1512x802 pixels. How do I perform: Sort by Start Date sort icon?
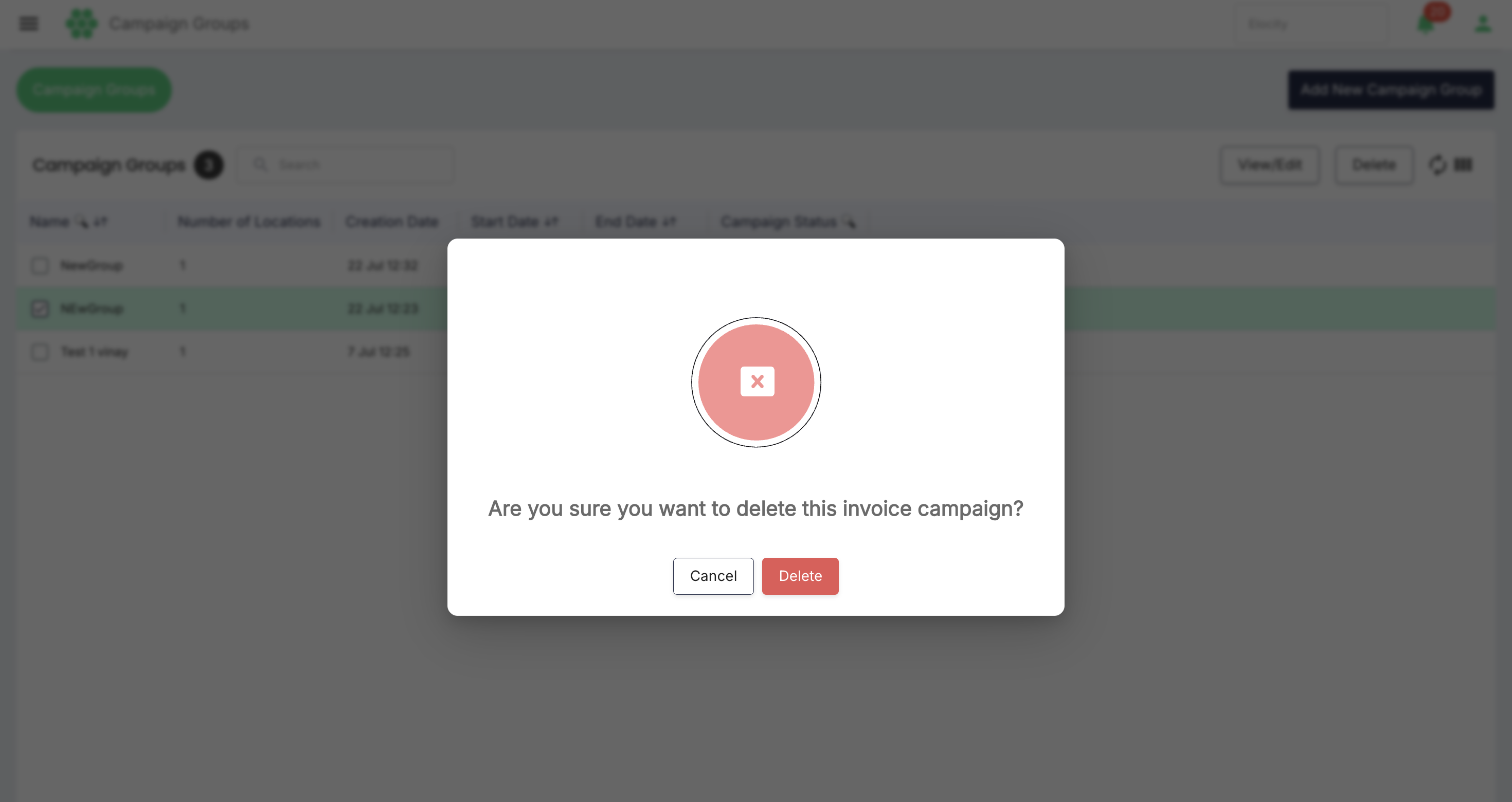coord(551,222)
